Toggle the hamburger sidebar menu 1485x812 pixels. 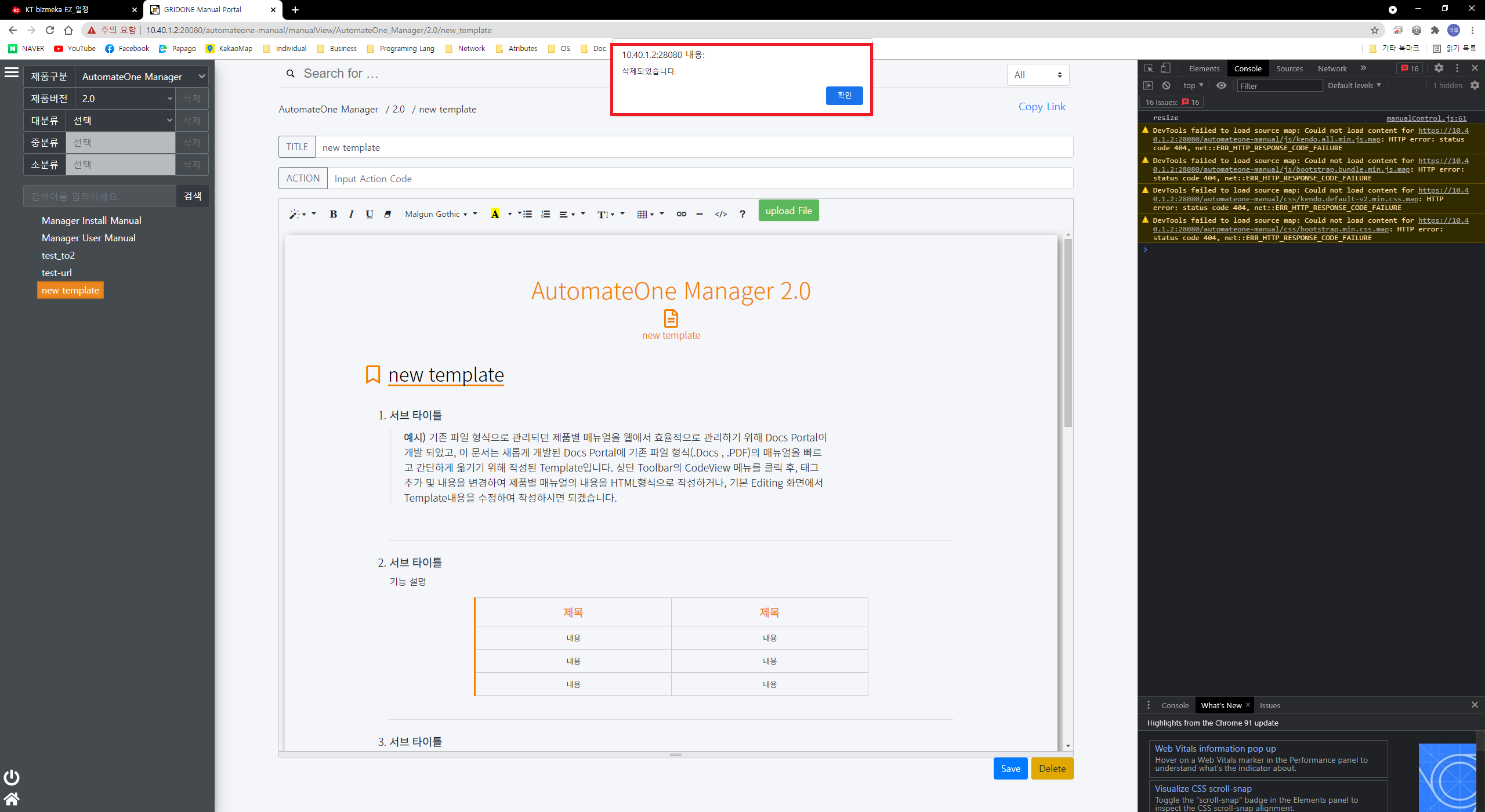tap(12, 72)
